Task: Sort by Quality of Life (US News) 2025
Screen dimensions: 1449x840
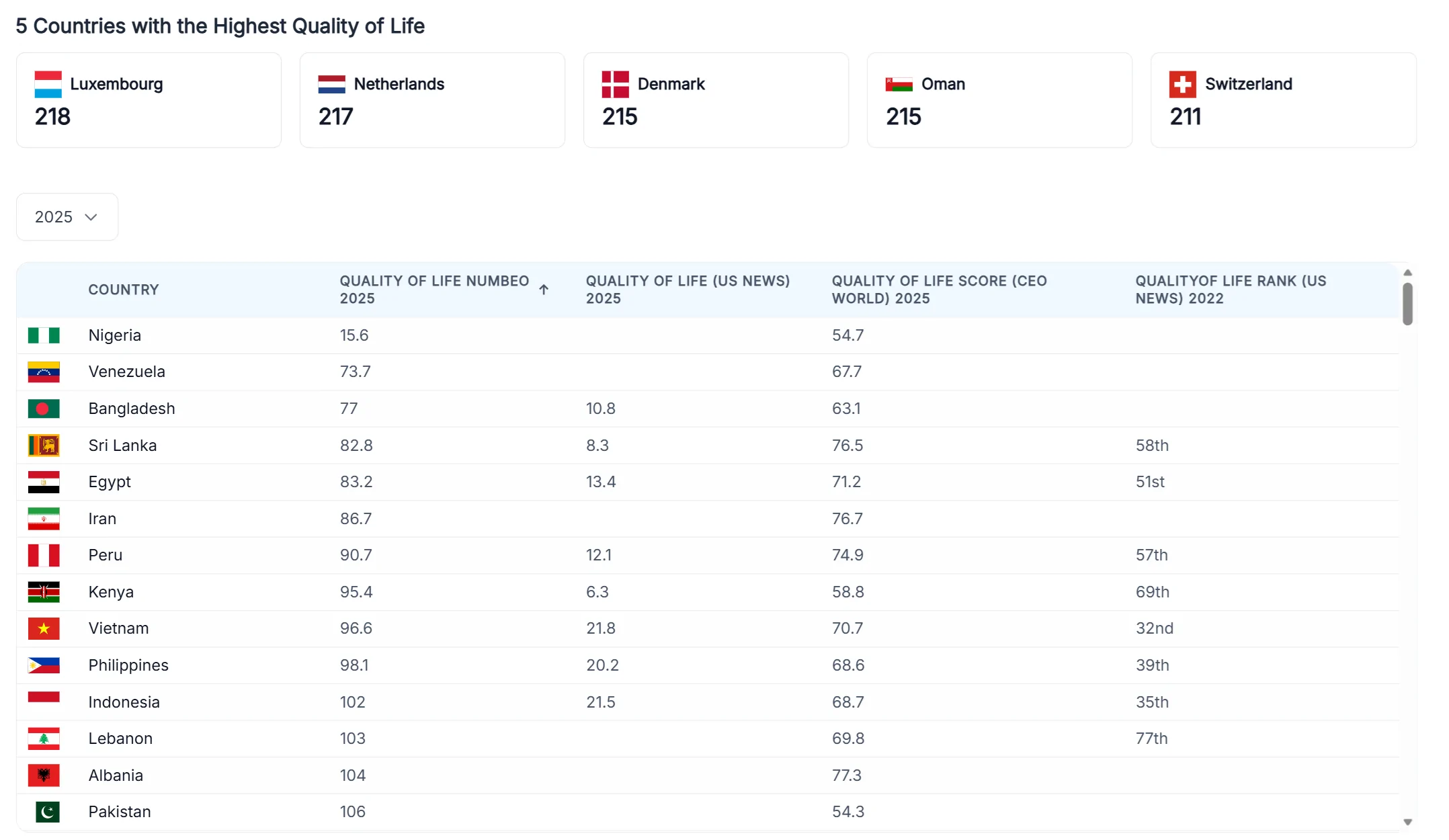Action: [687, 290]
